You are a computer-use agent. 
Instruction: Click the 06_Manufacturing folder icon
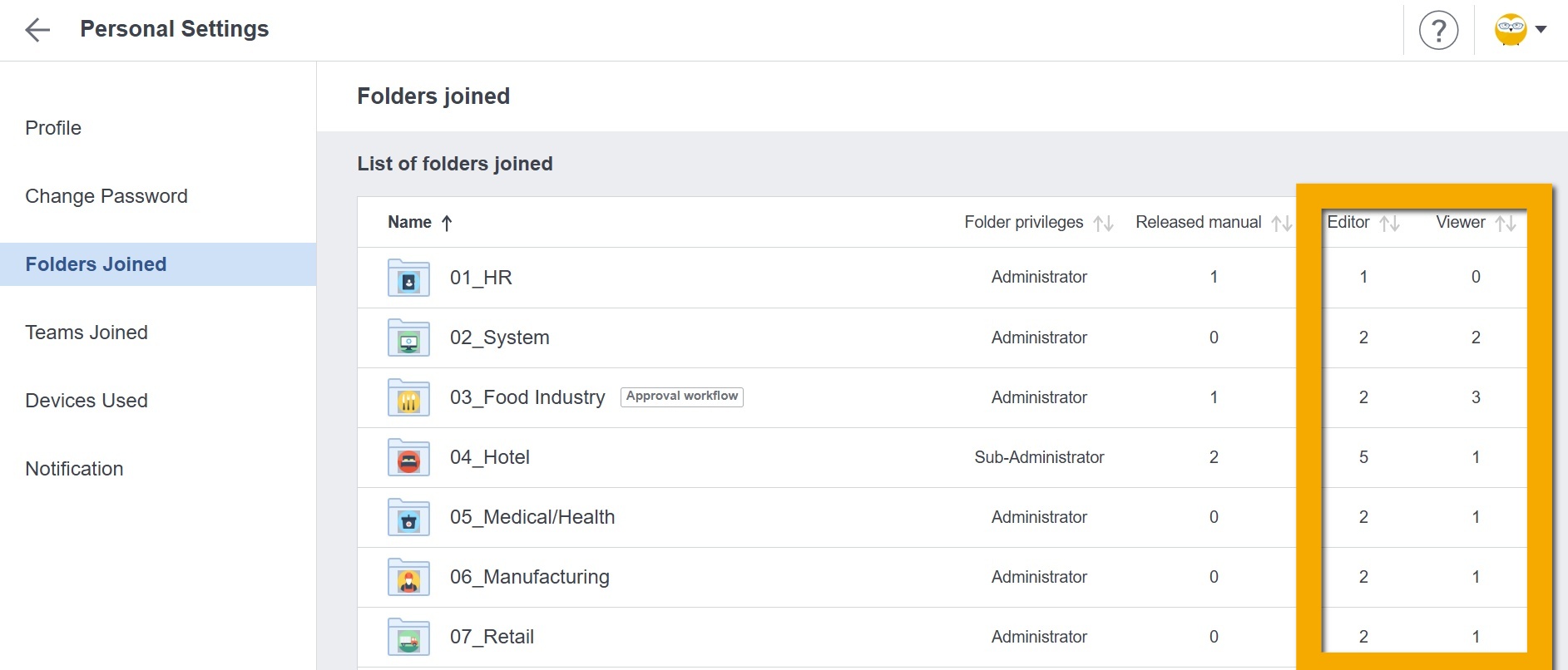click(408, 577)
